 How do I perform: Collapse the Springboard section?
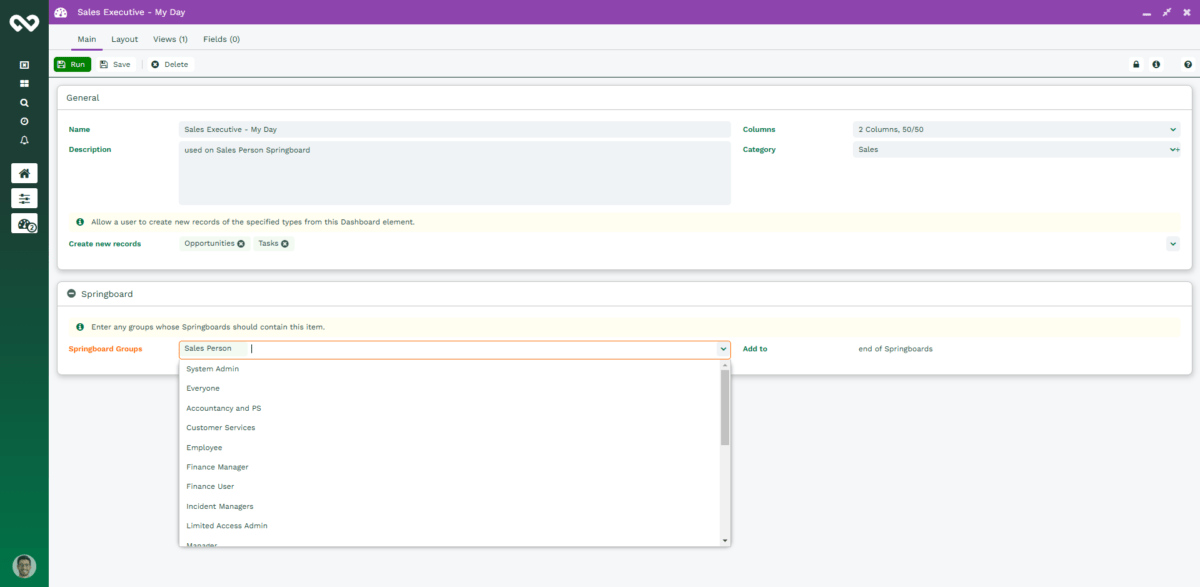(x=70, y=293)
